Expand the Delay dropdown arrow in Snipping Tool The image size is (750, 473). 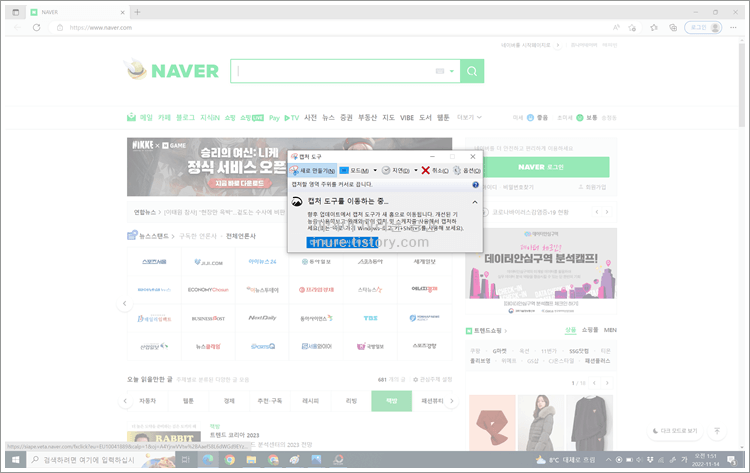pos(416,170)
